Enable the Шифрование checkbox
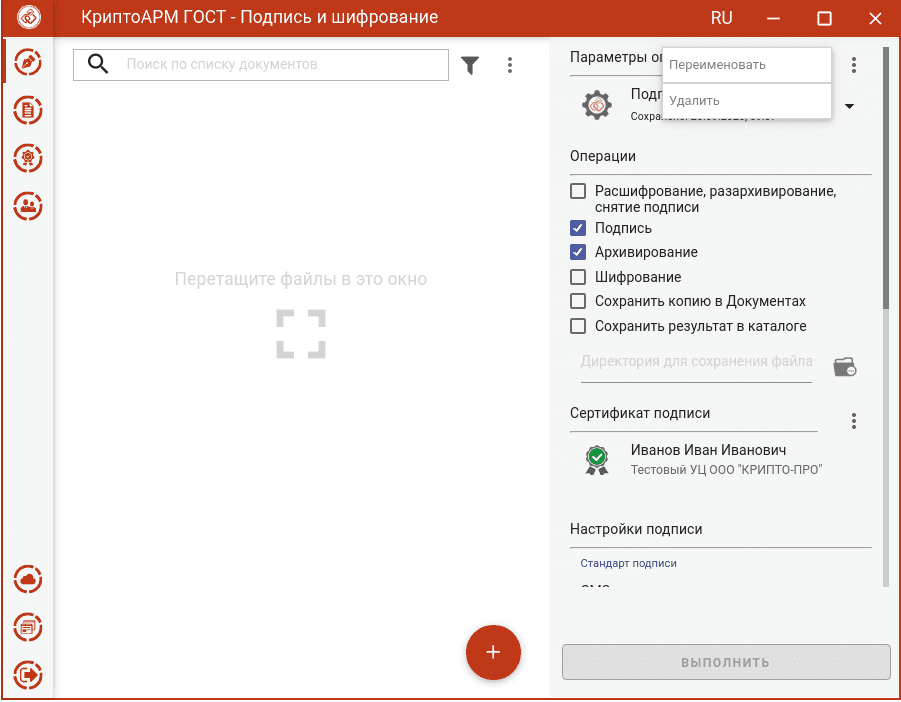Screen dimensions: 901x702 click(578, 277)
